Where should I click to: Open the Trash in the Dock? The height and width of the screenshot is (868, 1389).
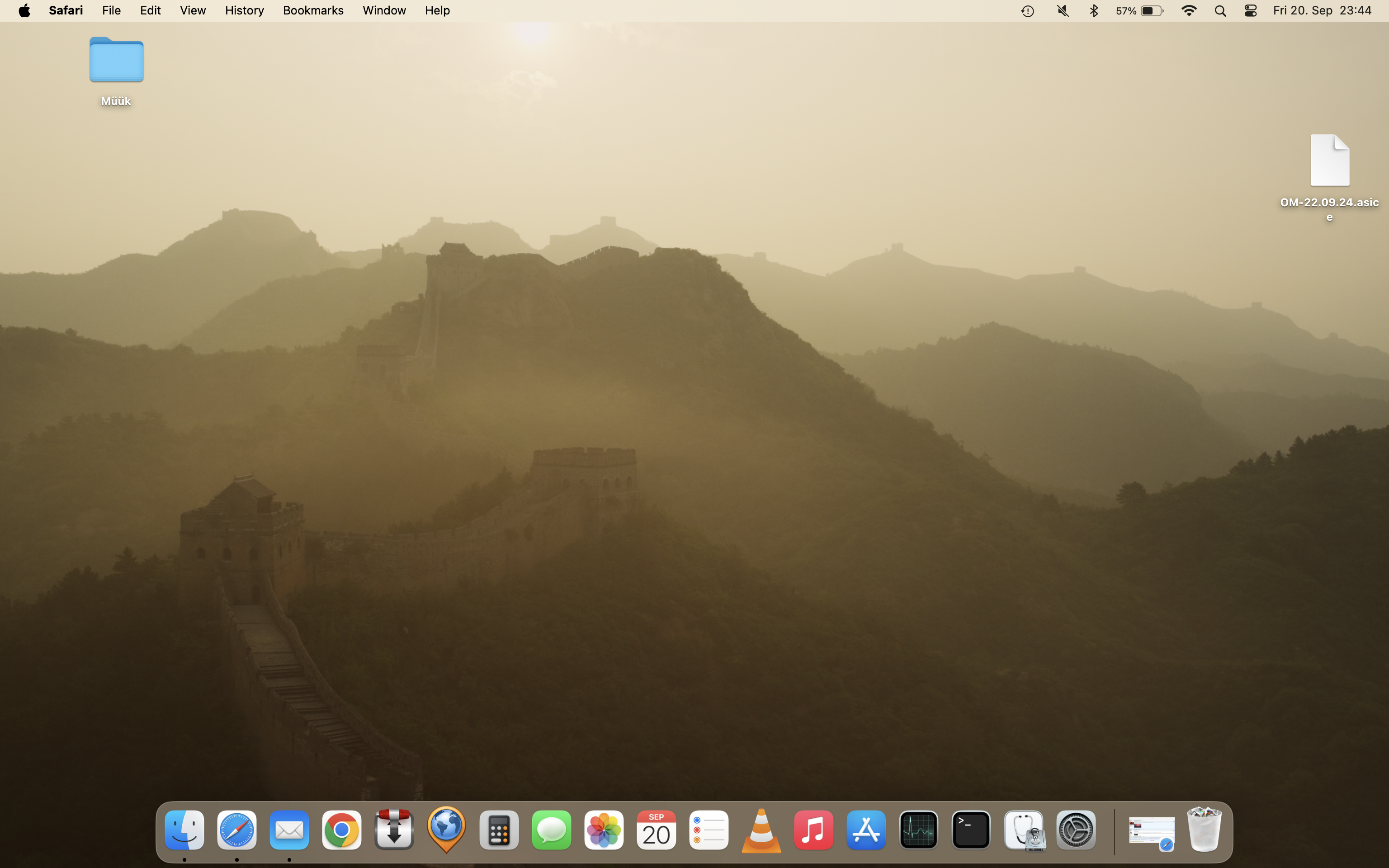1204,830
